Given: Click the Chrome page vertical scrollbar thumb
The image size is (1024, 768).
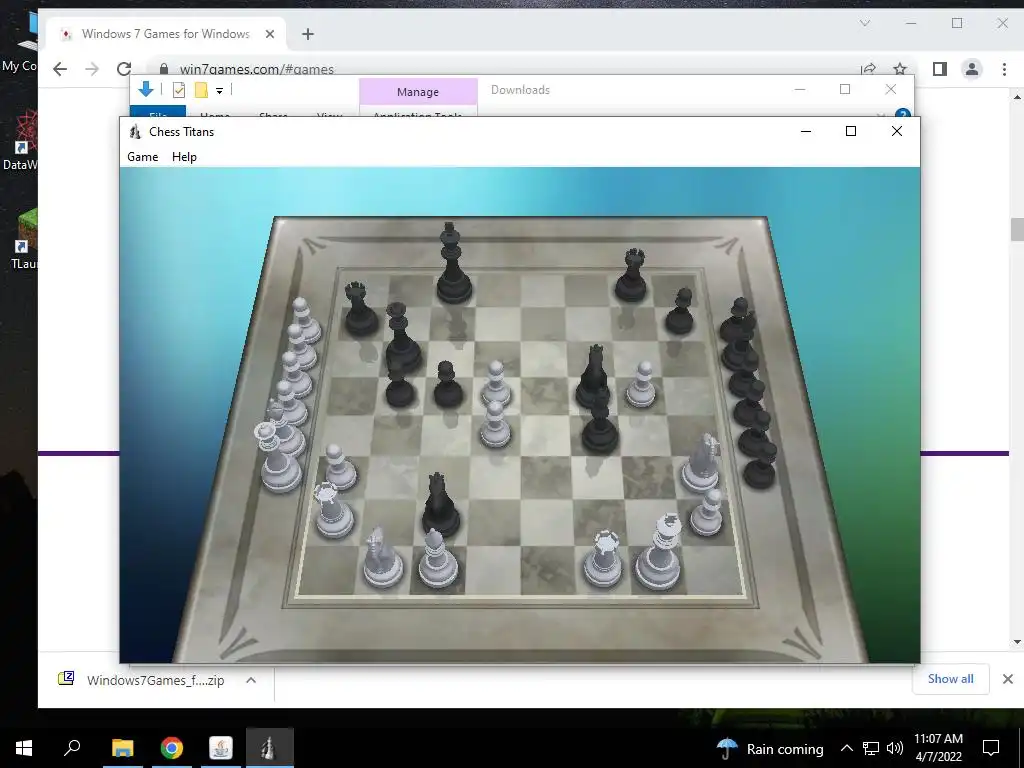Looking at the screenshot, I should (1016, 230).
